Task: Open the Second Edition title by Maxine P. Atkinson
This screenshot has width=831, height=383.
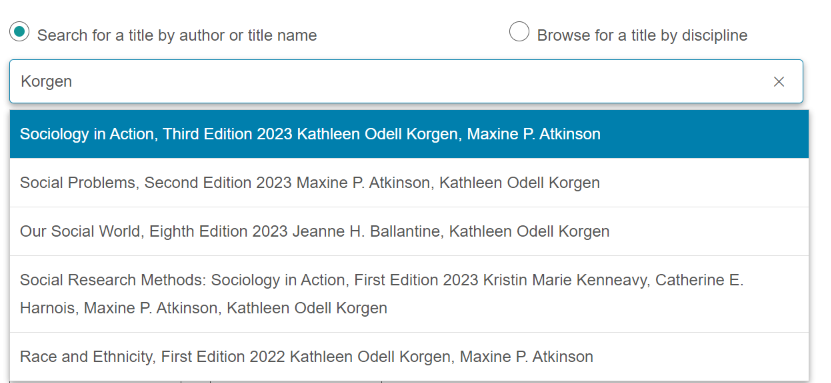Action: tap(409, 183)
